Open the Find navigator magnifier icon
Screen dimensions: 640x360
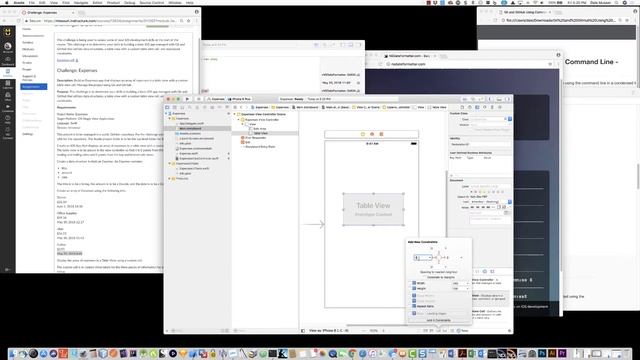190,107
